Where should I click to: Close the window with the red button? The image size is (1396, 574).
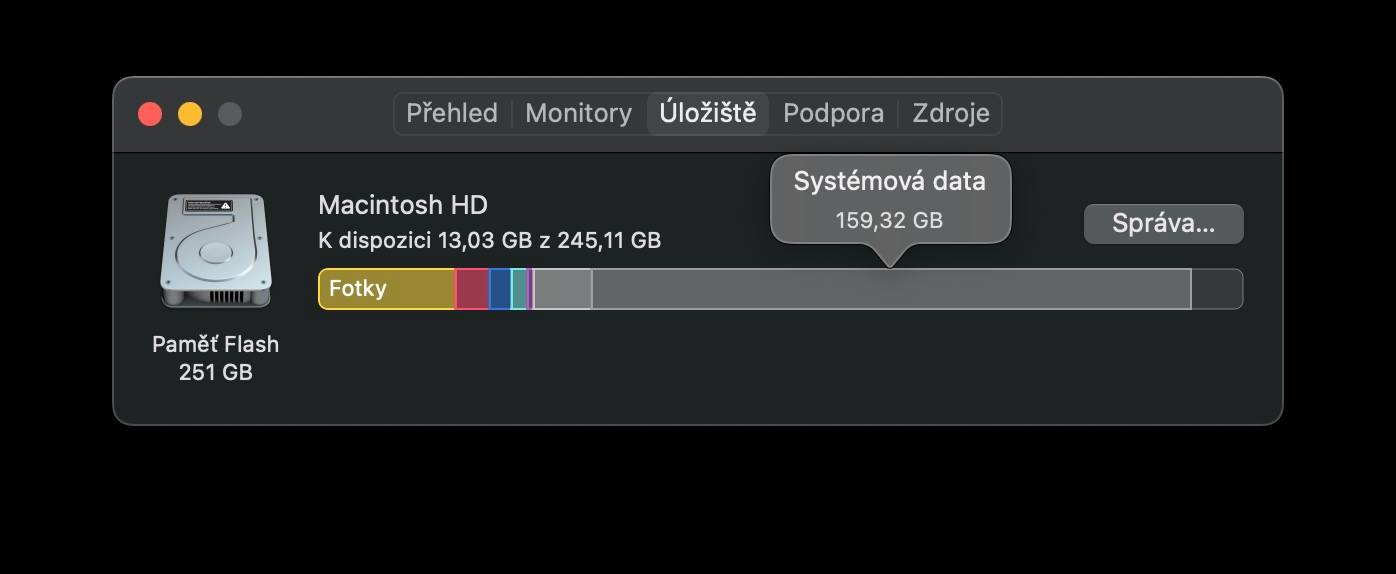tap(150, 114)
